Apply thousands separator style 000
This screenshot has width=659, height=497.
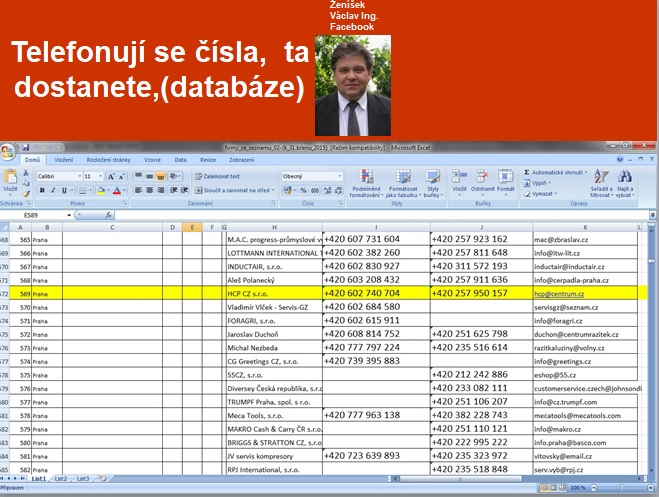315,191
